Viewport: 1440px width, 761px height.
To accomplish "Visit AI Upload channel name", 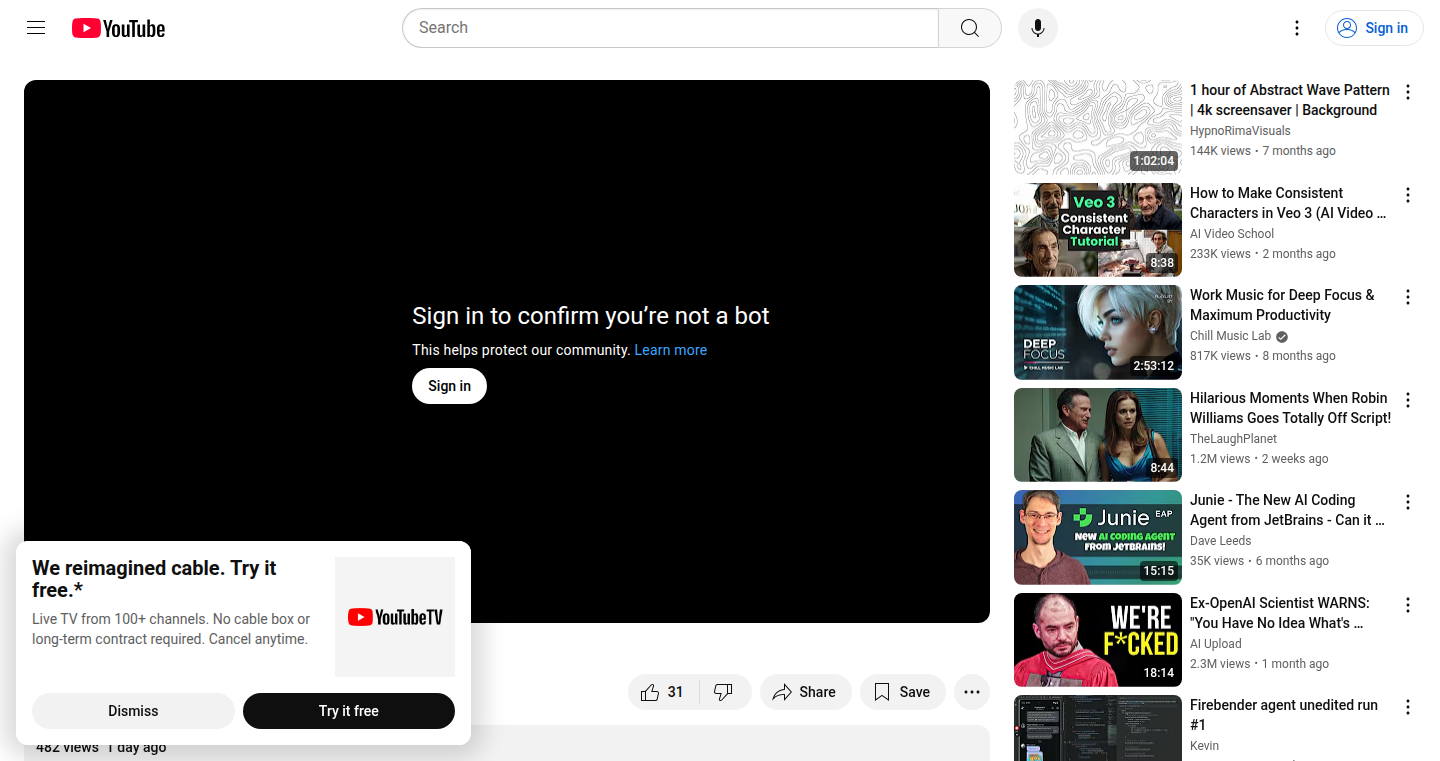I will point(1216,644).
